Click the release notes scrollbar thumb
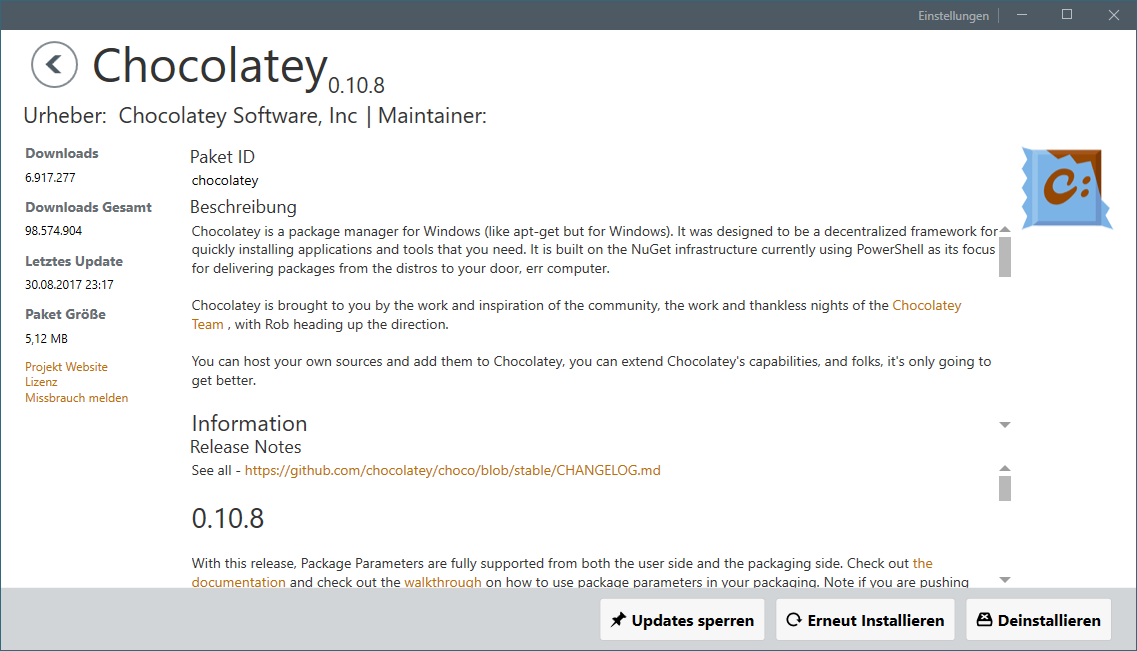 (x=1005, y=488)
